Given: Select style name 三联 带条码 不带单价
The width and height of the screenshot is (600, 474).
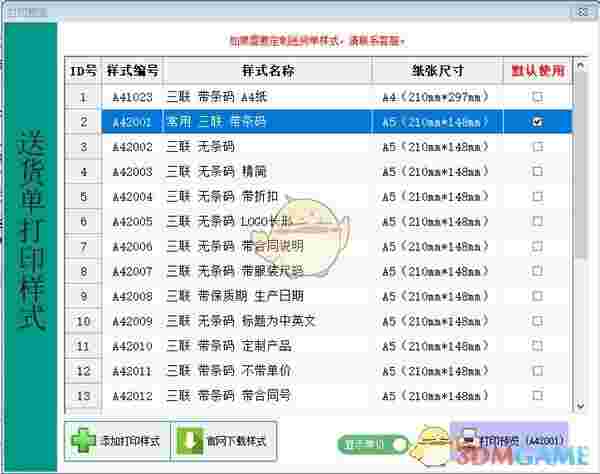Looking at the screenshot, I should point(229,371).
